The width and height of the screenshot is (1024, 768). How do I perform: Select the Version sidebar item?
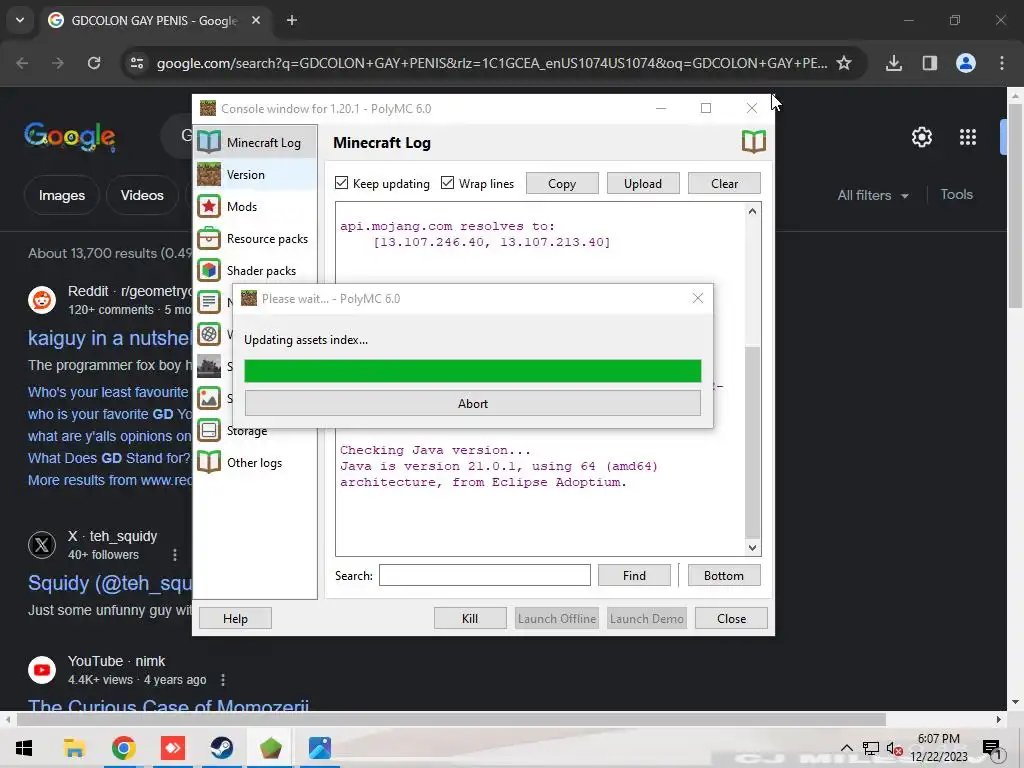255,174
